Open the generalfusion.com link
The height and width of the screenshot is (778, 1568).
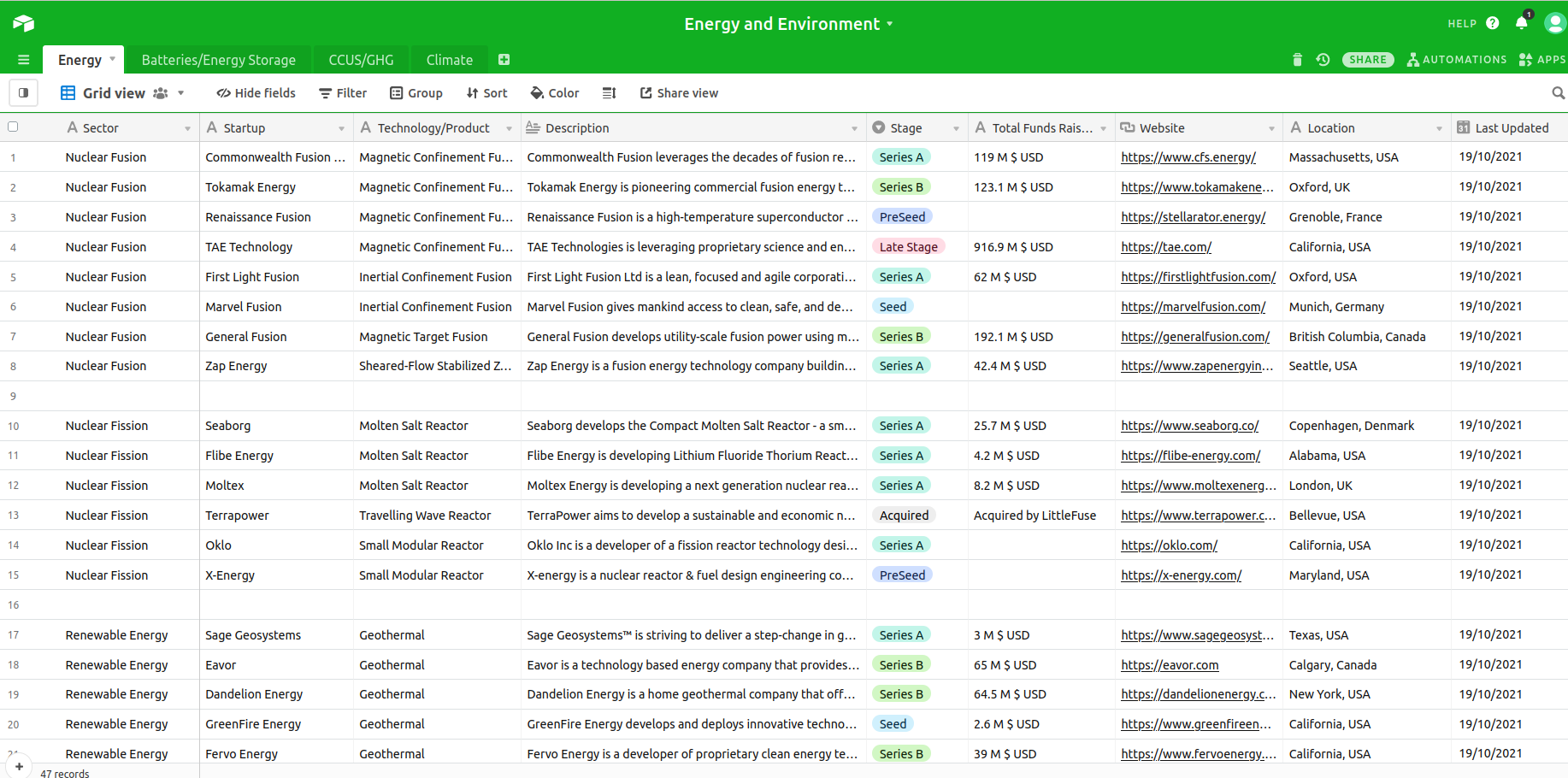(1195, 337)
